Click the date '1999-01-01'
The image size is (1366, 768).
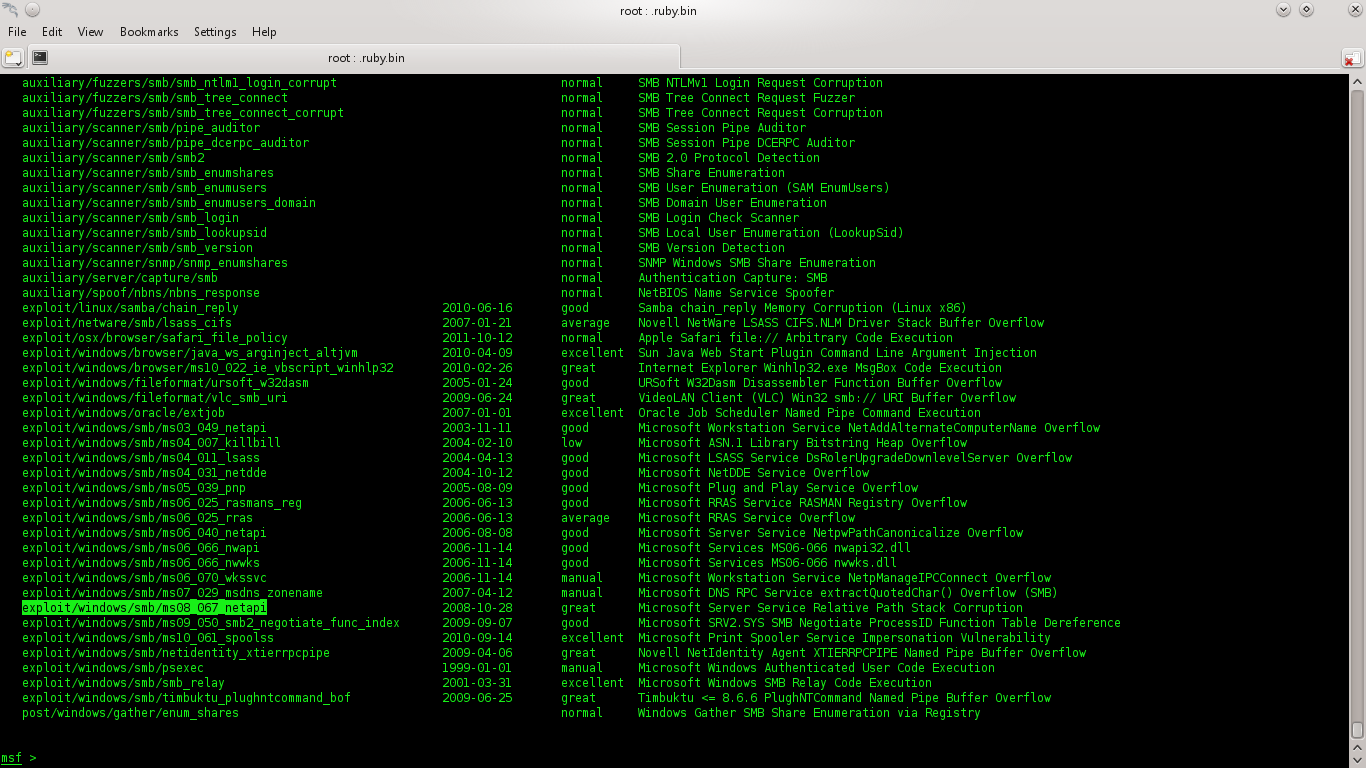pos(477,668)
